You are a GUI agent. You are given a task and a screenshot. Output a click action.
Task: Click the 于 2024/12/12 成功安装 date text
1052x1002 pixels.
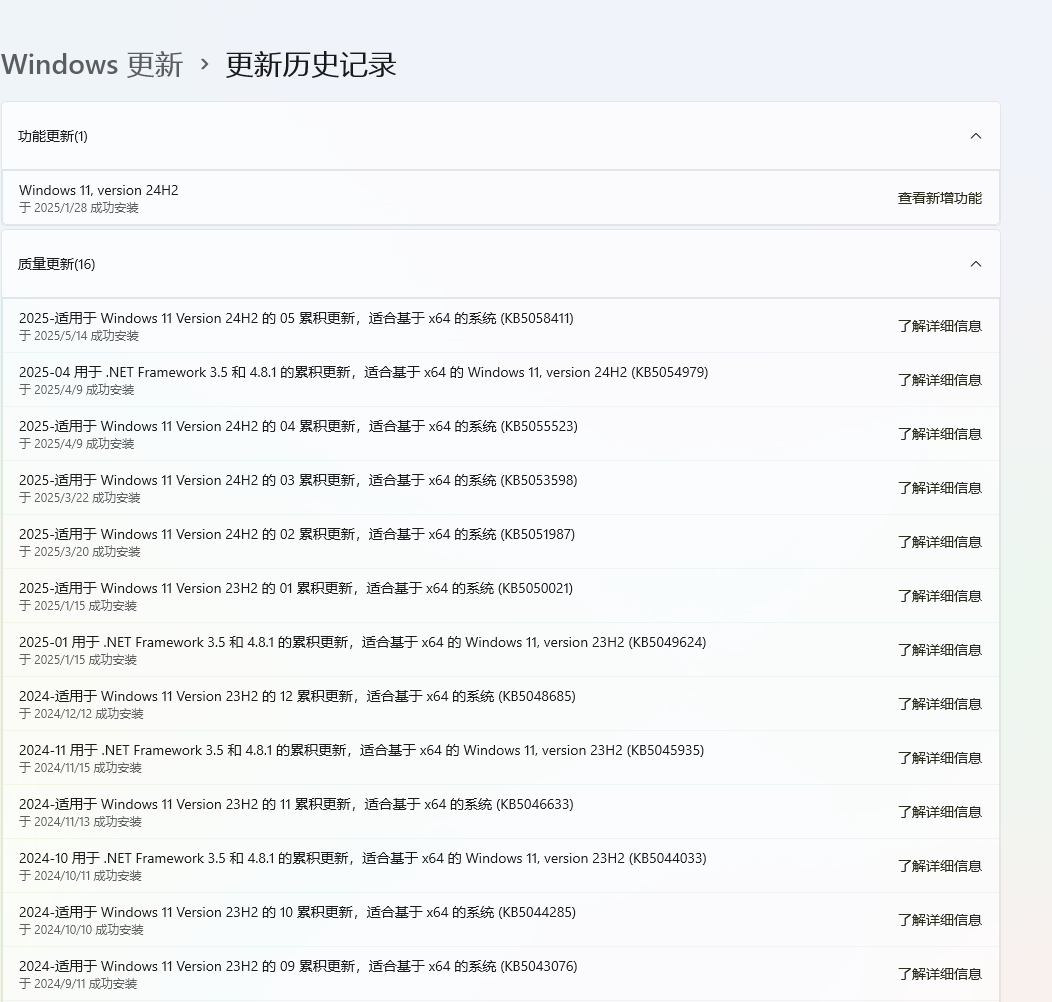(x=81, y=714)
